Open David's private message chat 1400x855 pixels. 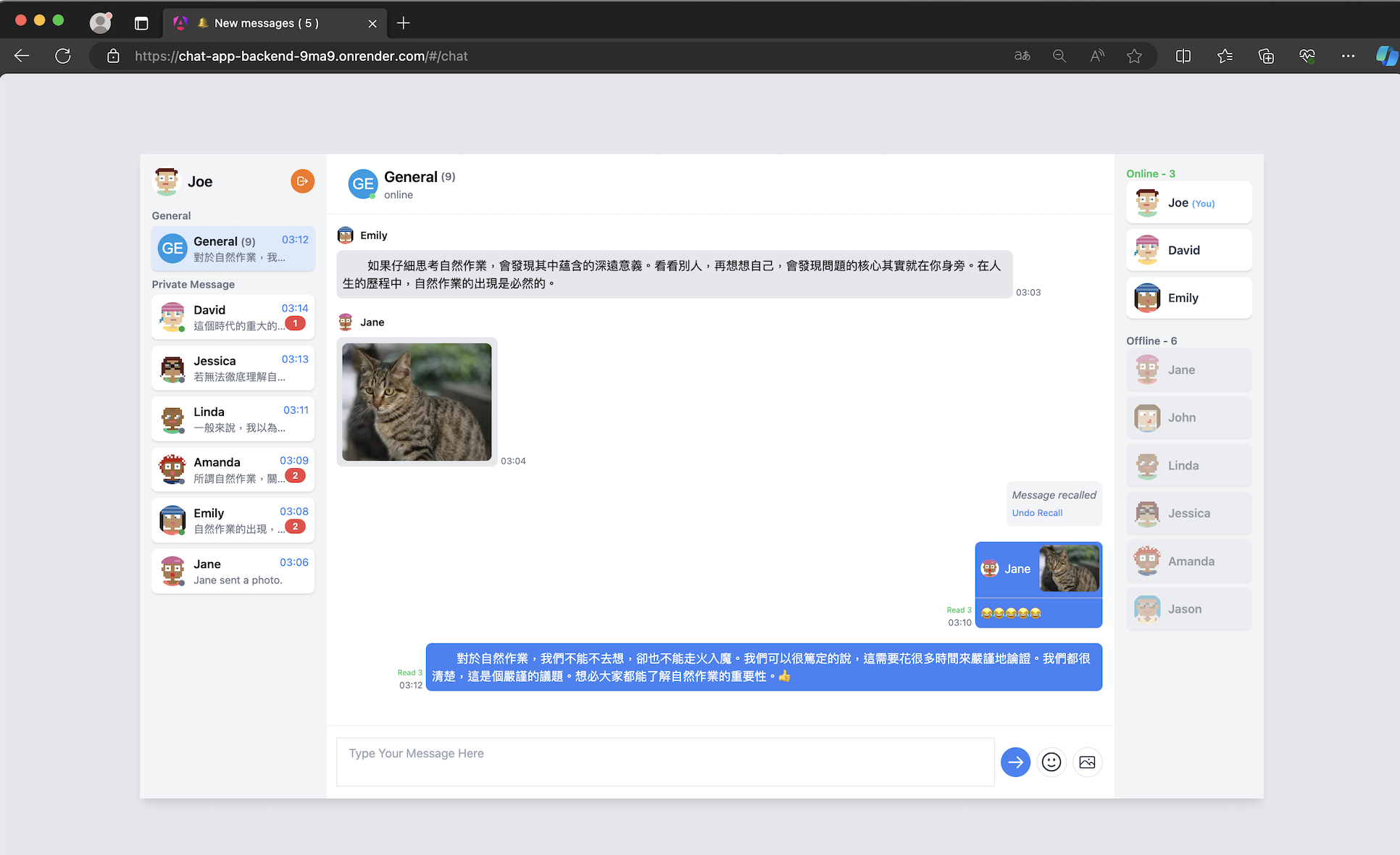pyautogui.click(x=233, y=317)
